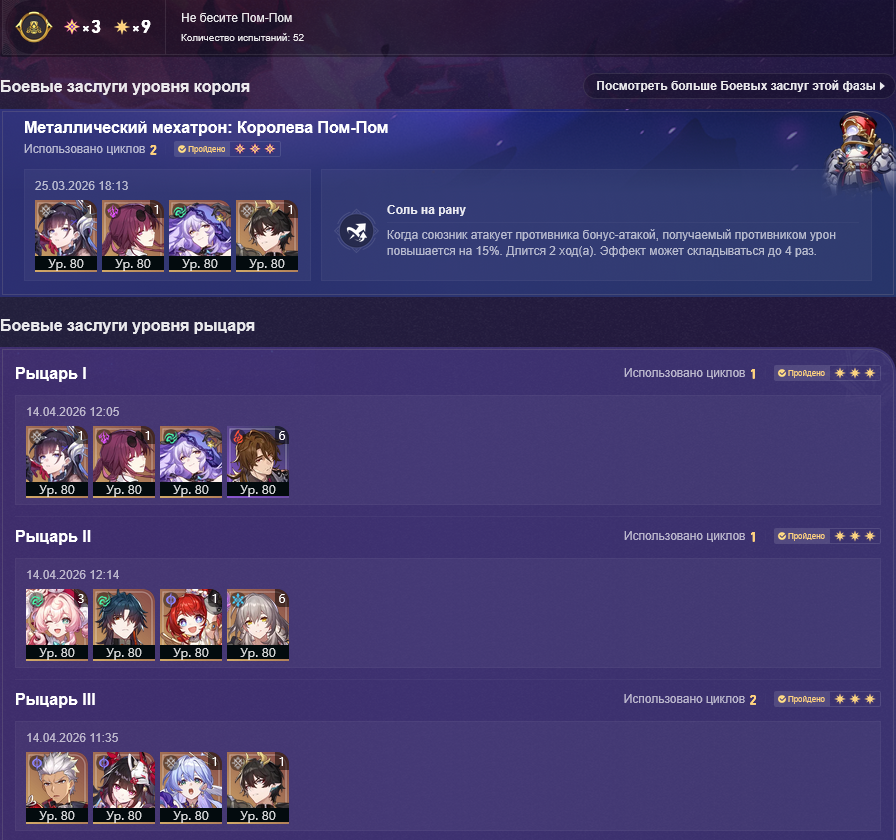The width and height of the screenshot is (896, 840).
Task: Click the Queen Pom-Pom mecha boss image
Action: click(x=860, y=152)
